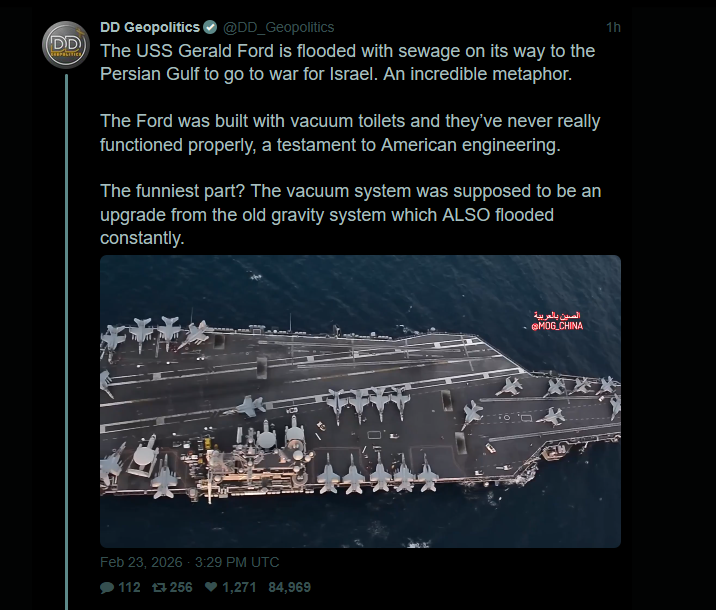Viewport: 716px width, 610px height.
Task: Click the retweet count 256
Action: (181, 587)
